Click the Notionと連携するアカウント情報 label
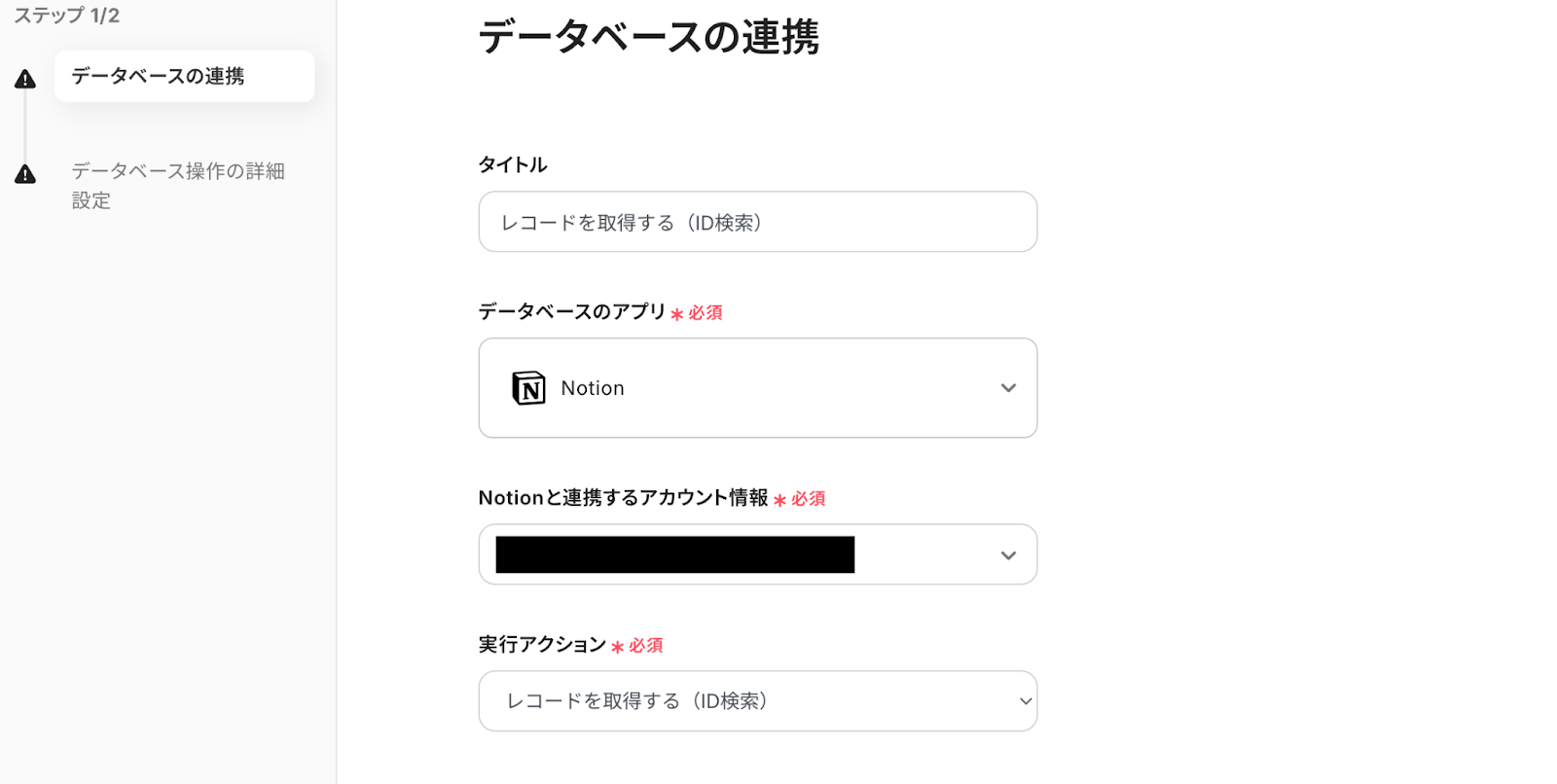The image size is (1557, 784). 623,498
